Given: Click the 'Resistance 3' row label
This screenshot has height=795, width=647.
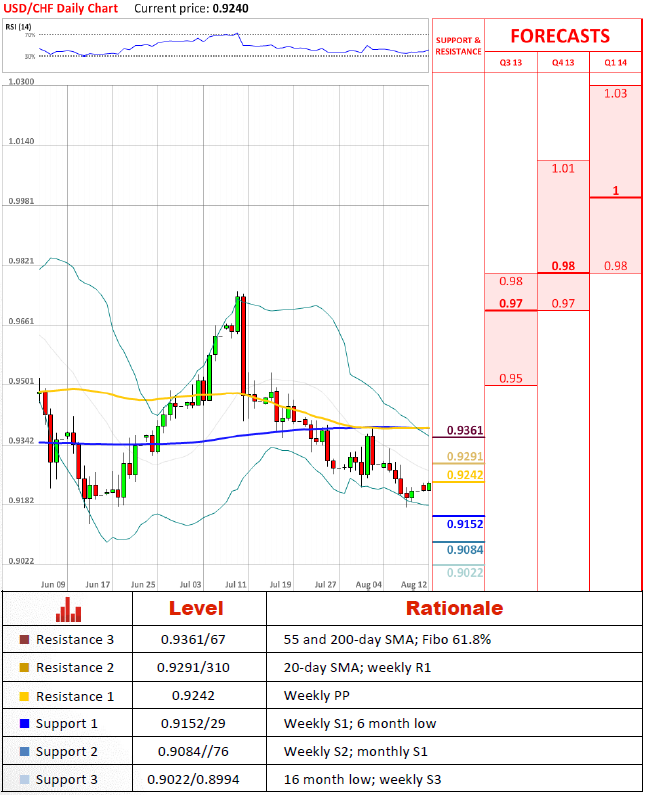Looking at the screenshot, I should [75, 639].
